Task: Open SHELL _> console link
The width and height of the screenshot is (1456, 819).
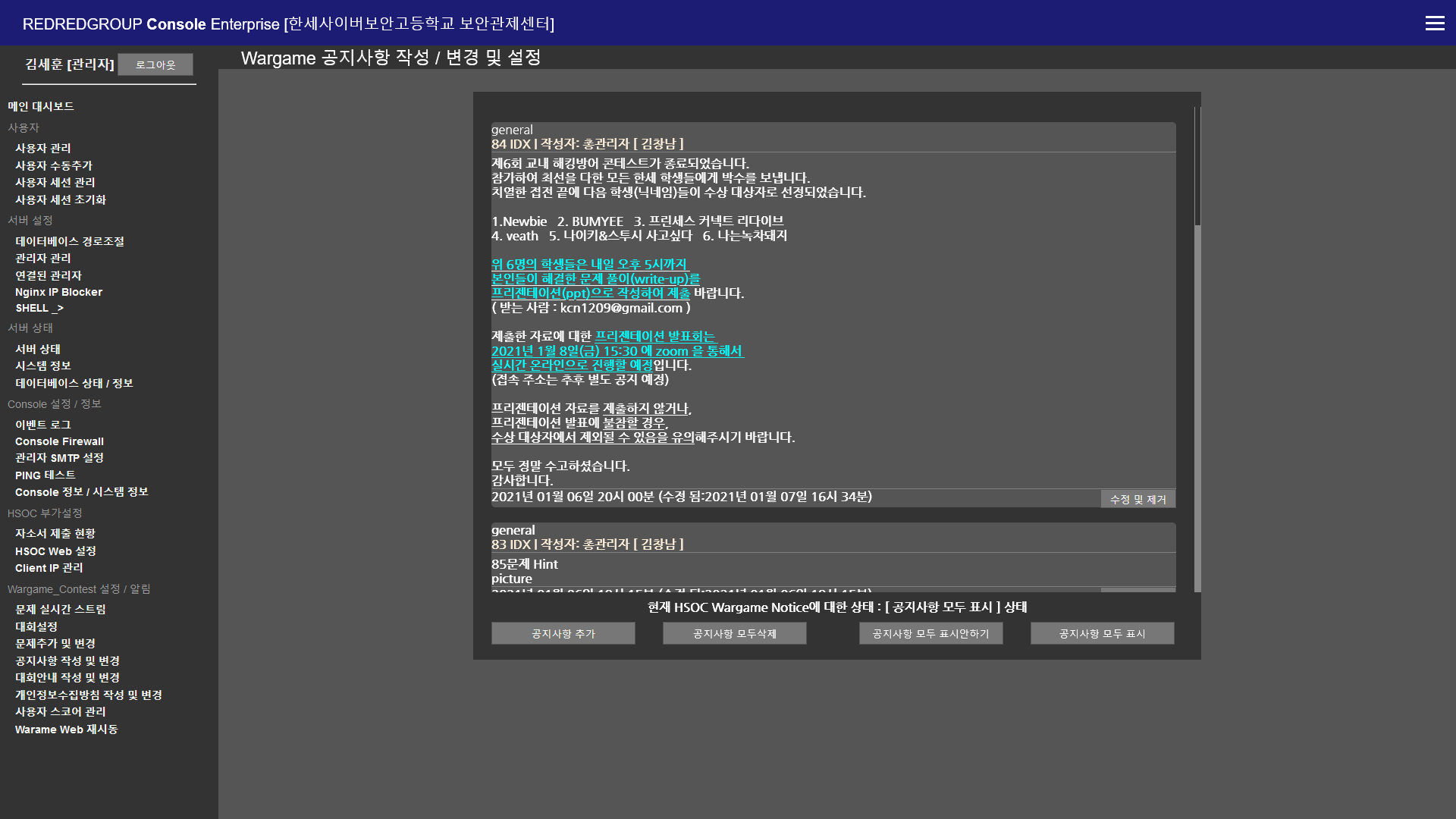Action: pyautogui.click(x=39, y=309)
